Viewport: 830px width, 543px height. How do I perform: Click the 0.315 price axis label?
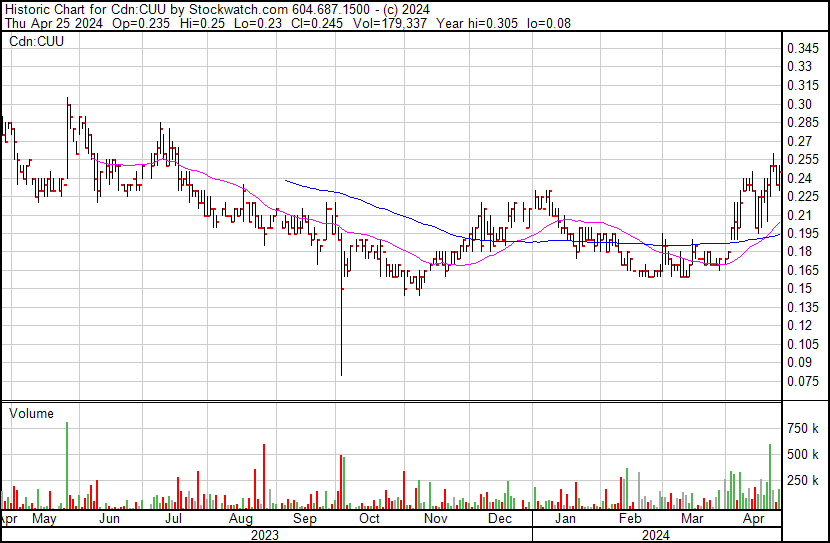pos(803,85)
